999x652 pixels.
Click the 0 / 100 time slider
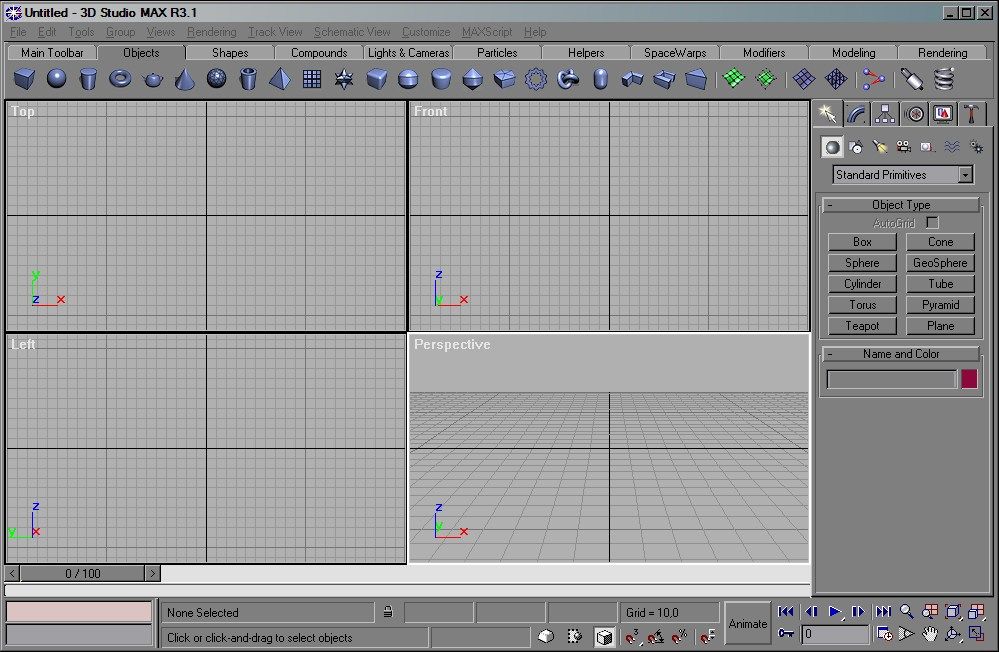click(83, 574)
